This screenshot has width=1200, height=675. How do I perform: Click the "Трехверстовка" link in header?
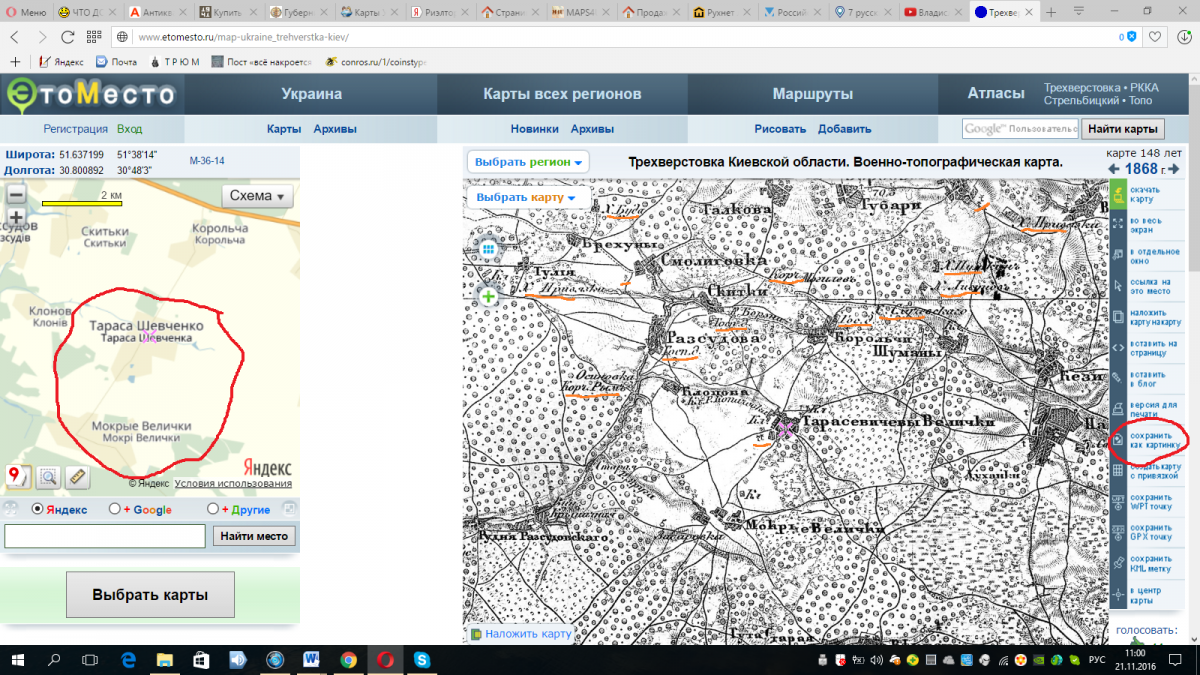click(1081, 88)
